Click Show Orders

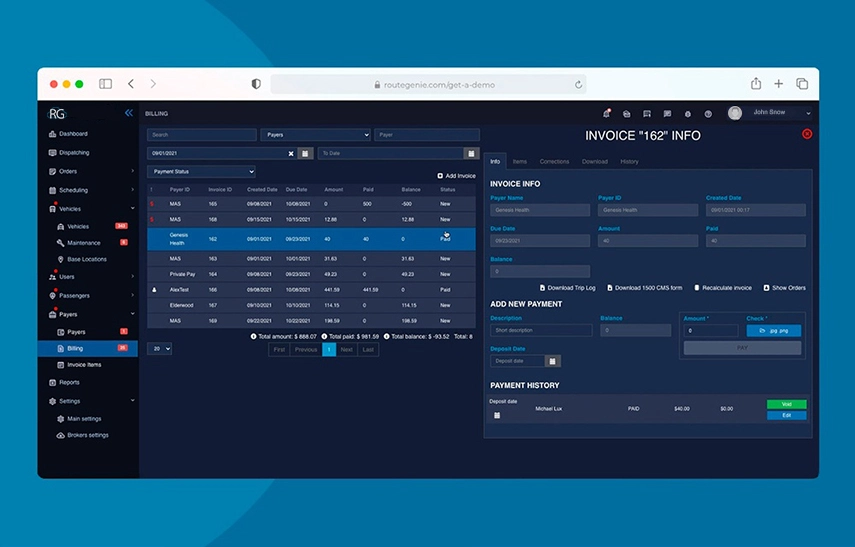click(784, 288)
